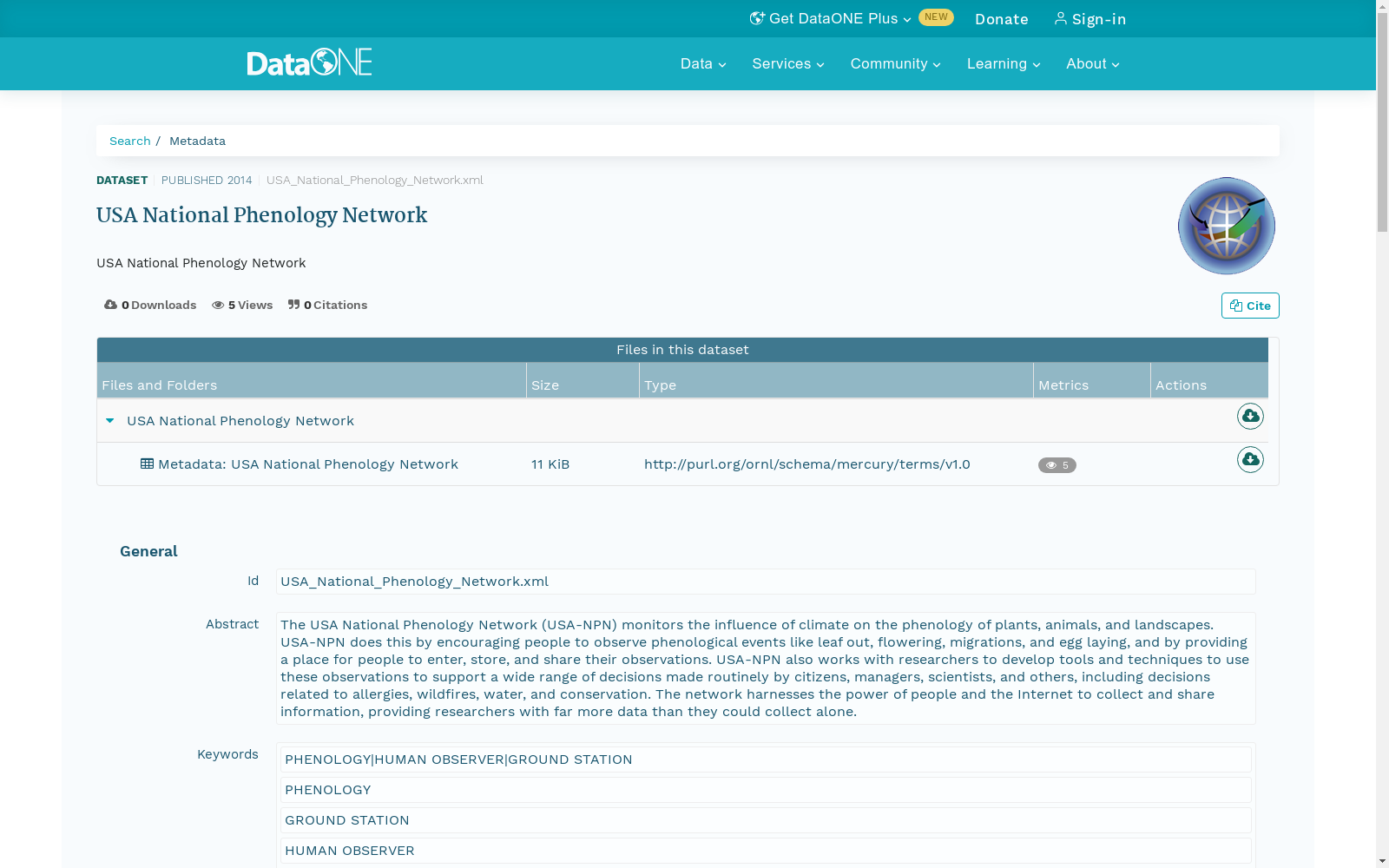
Task: Click the standalone GROUND STATION keyword
Action: (x=766, y=820)
